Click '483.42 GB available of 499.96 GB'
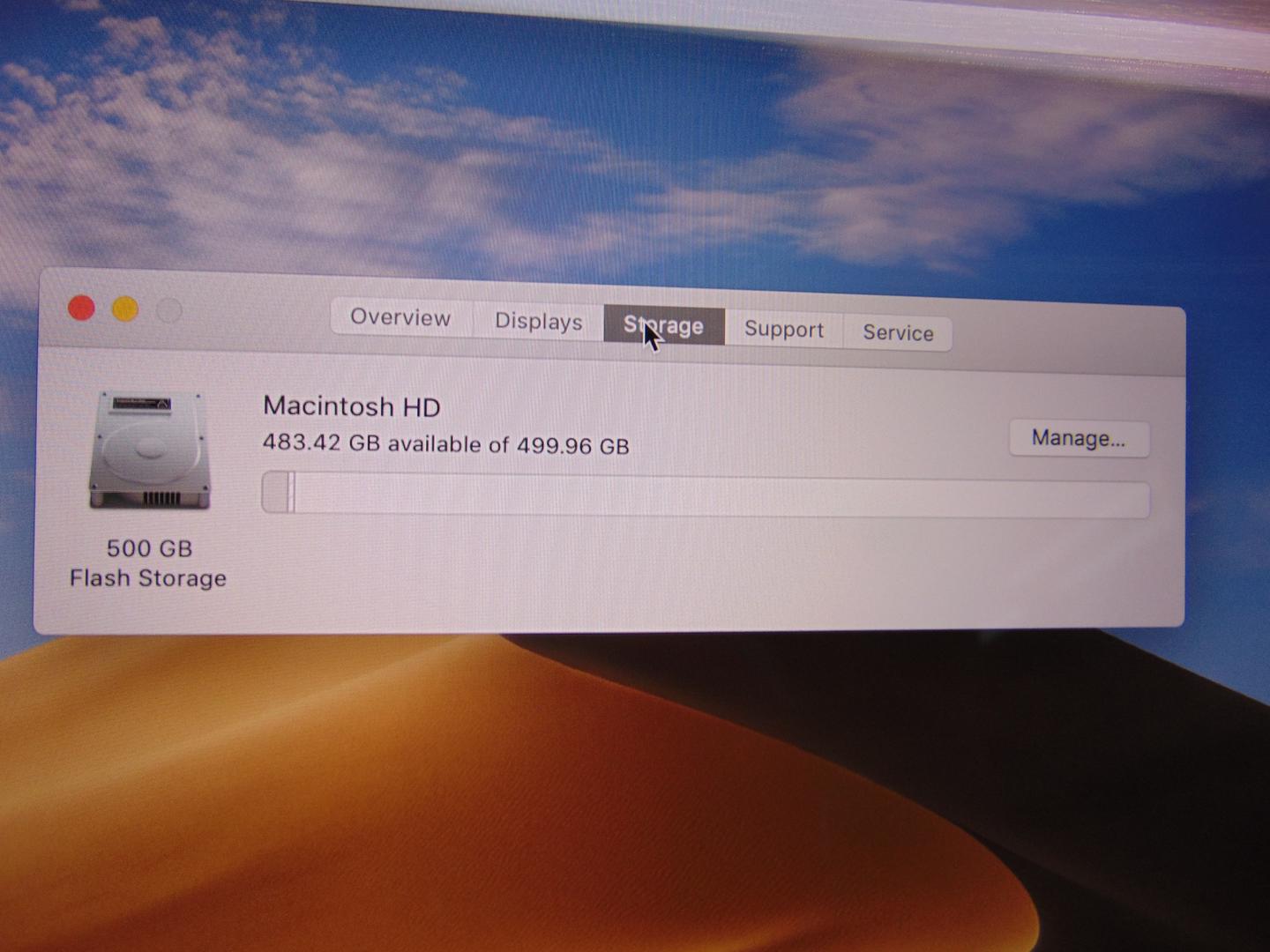The height and width of the screenshot is (952, 1270). [x=446, y=443]
